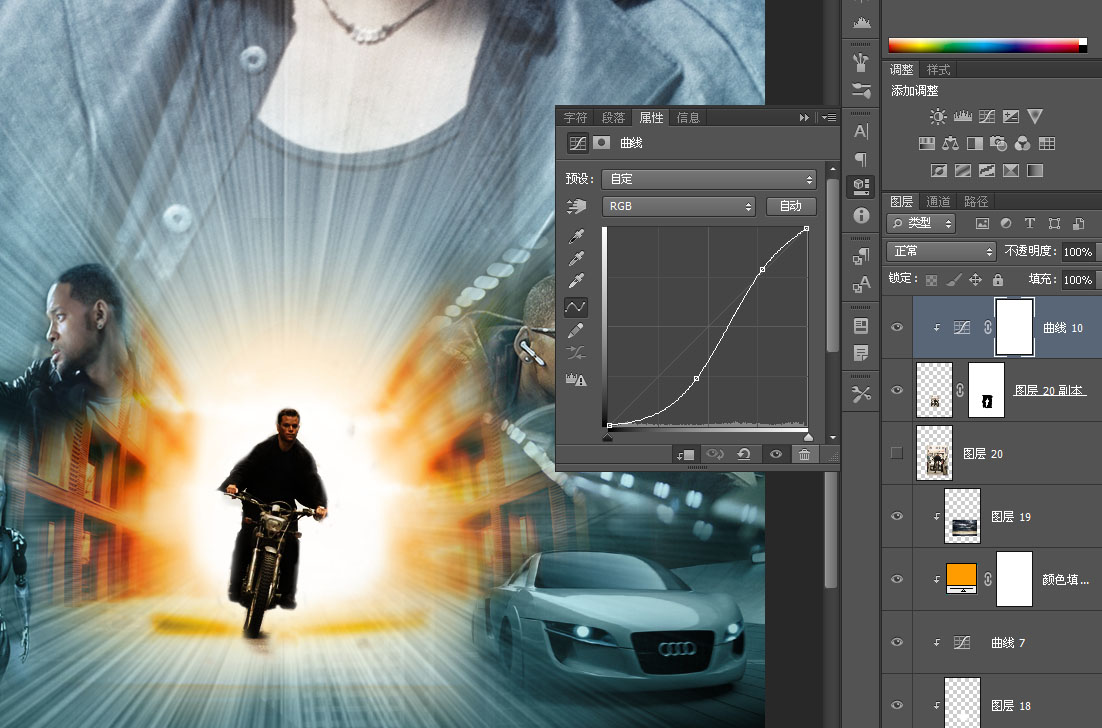
Task: Add a Black & White adjustment
Action: pos(975,143)
